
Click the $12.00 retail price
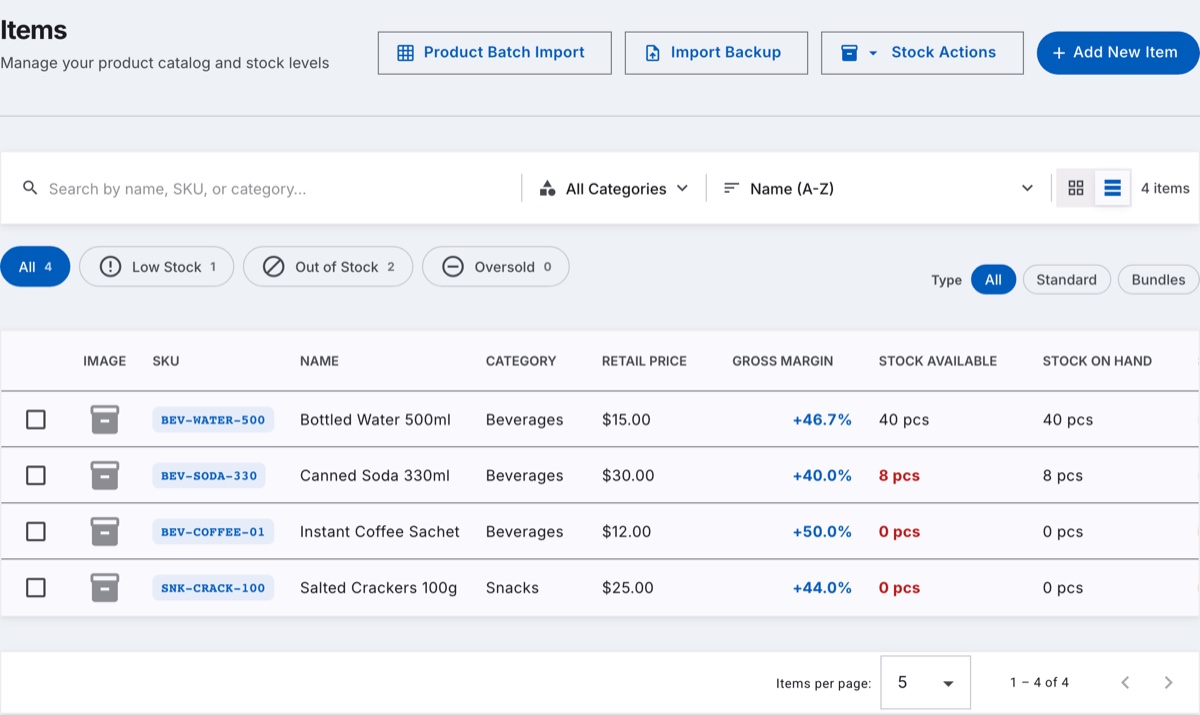tap(626, 532)
